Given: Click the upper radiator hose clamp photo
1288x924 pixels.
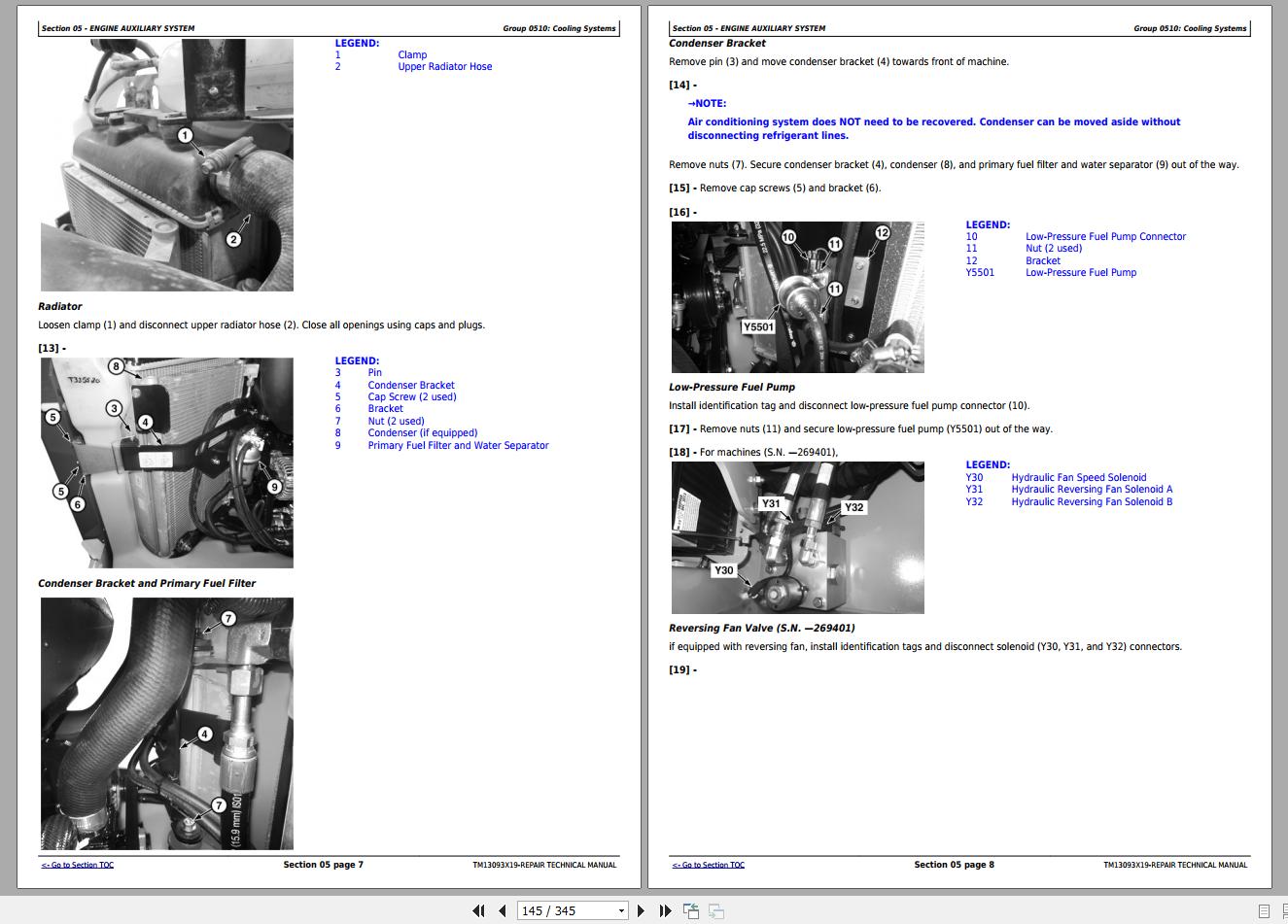Looking at the screenshot, I should [167, 165].
